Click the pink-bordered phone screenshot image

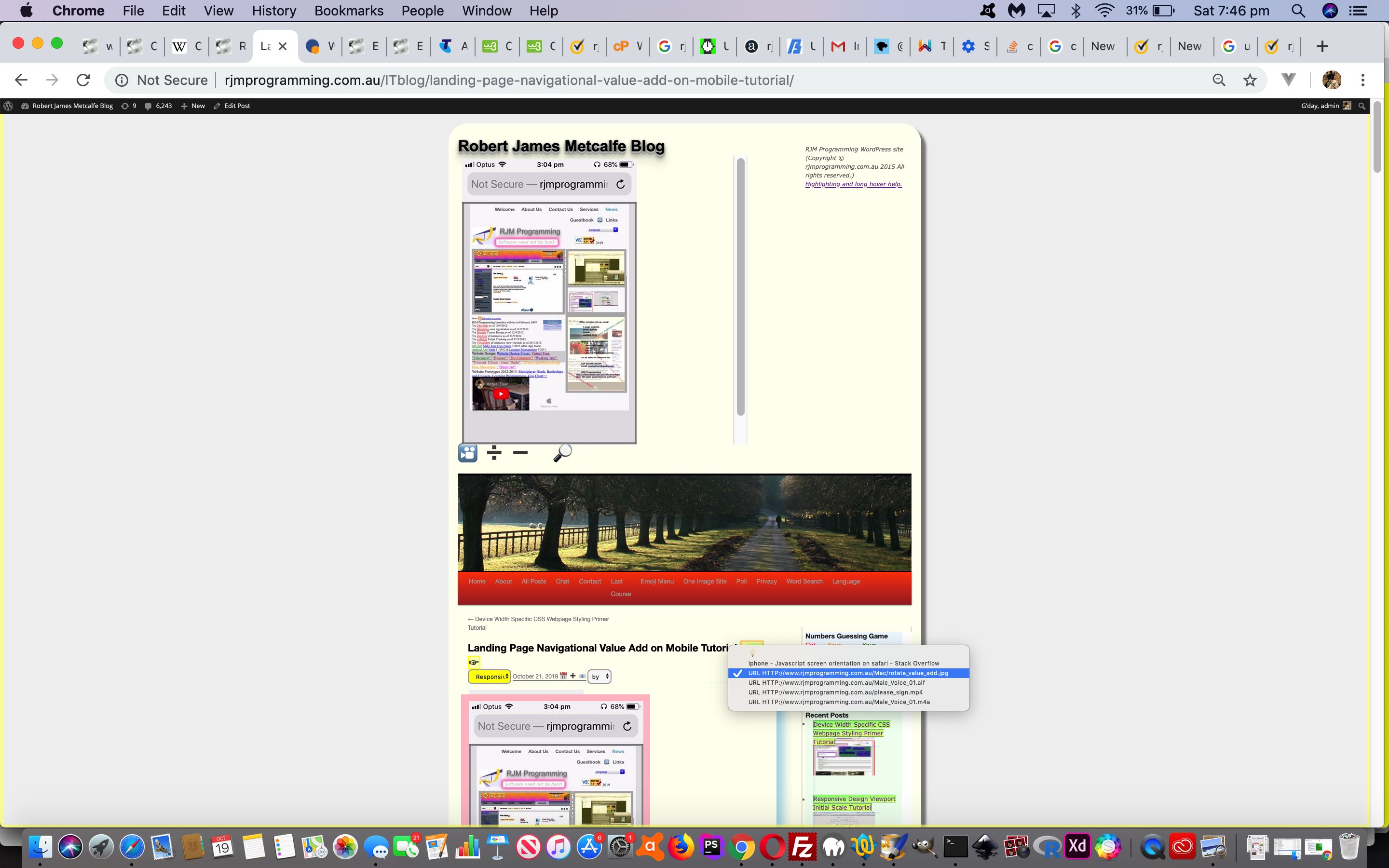(556, 760)
